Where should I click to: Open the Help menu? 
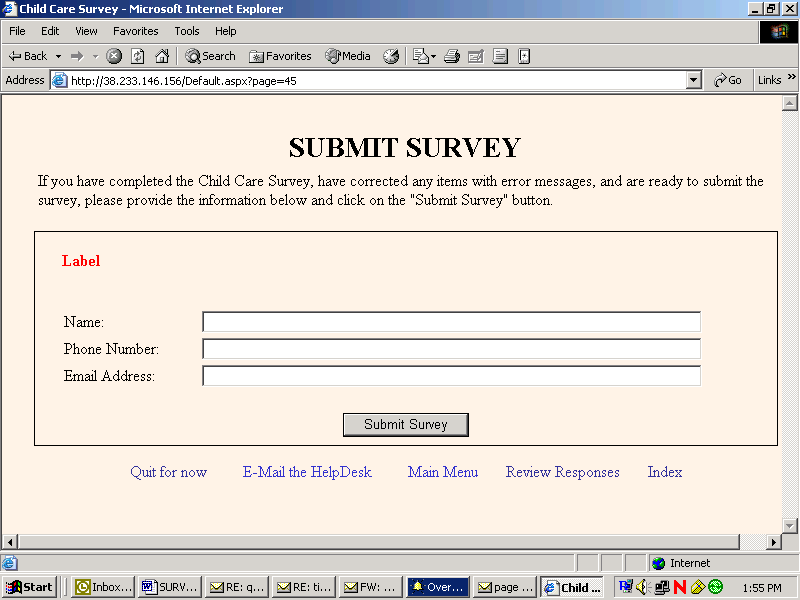226,31
